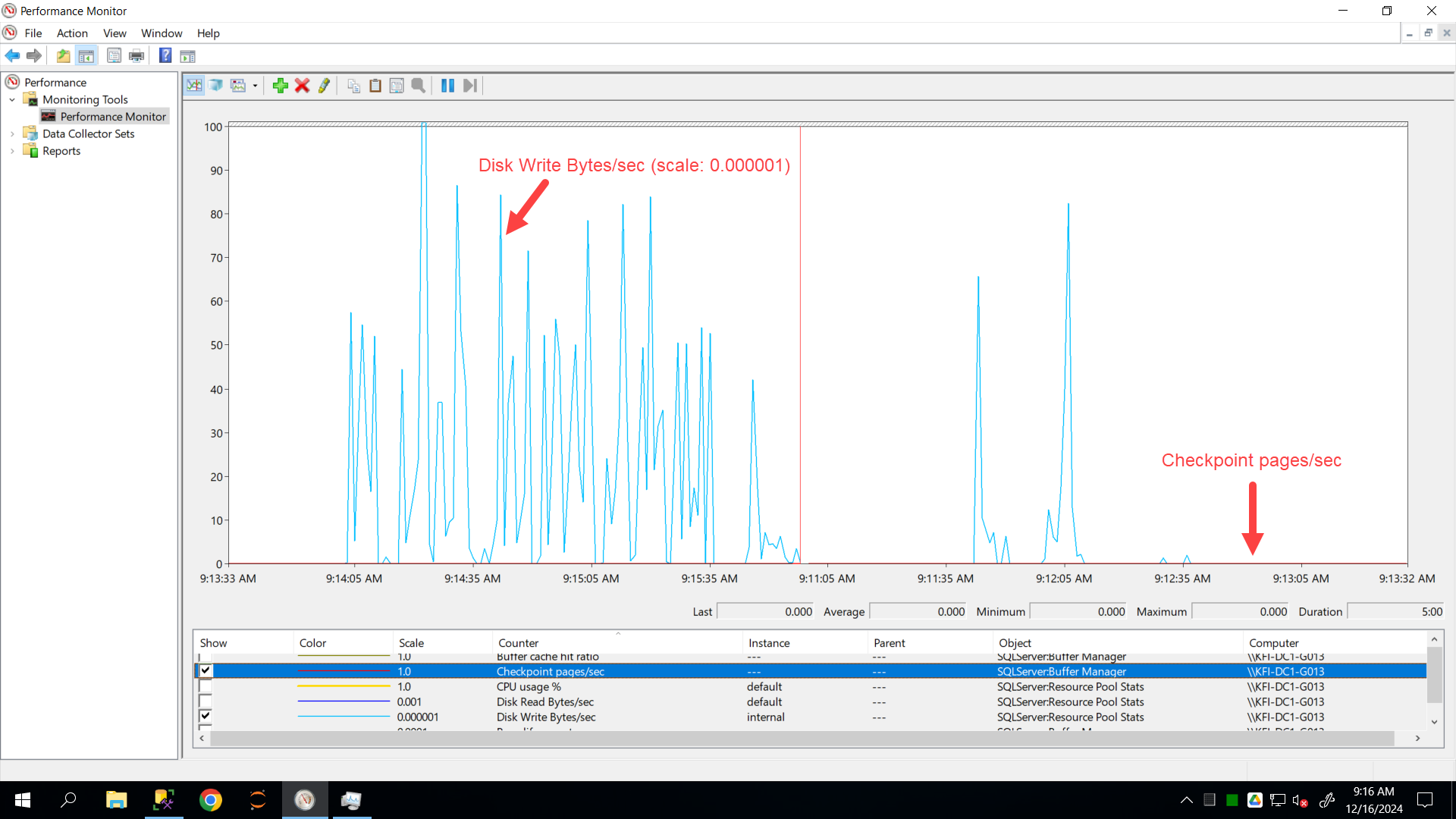
Task: Click the Print printer icon
Action: [136, 55]
